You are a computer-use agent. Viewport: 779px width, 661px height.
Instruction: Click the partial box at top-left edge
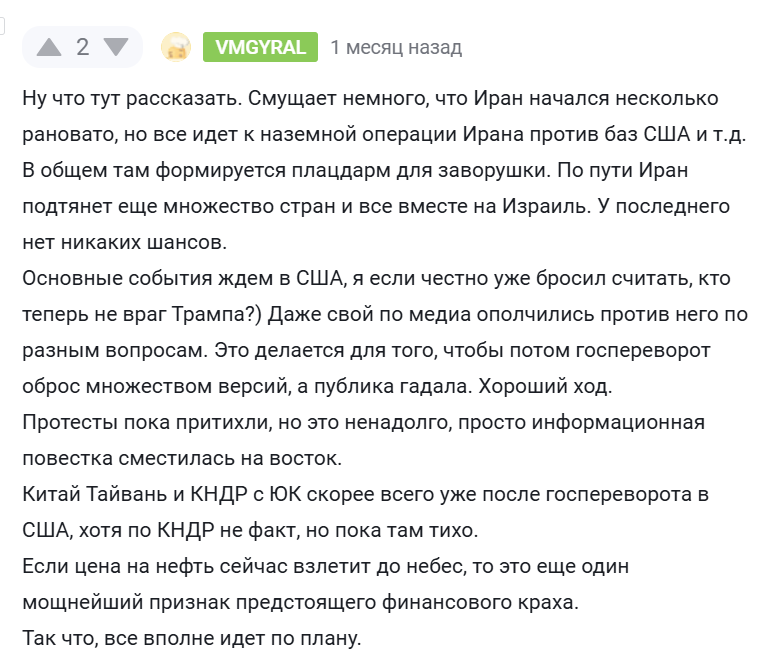click(x=2, y=26)
